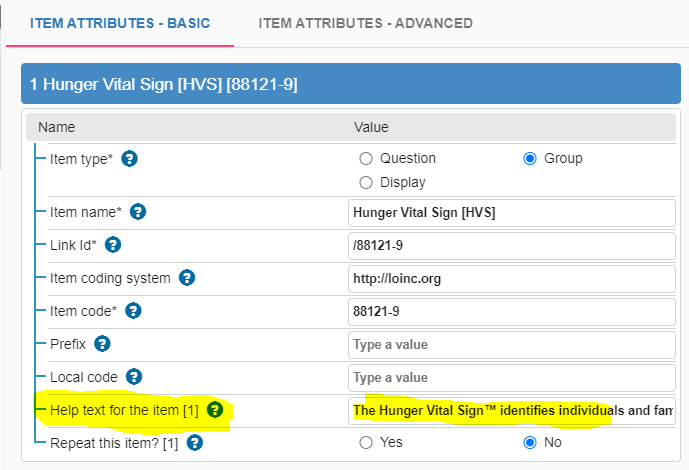
Task: Click the Local code label
Action: point(84,377)
